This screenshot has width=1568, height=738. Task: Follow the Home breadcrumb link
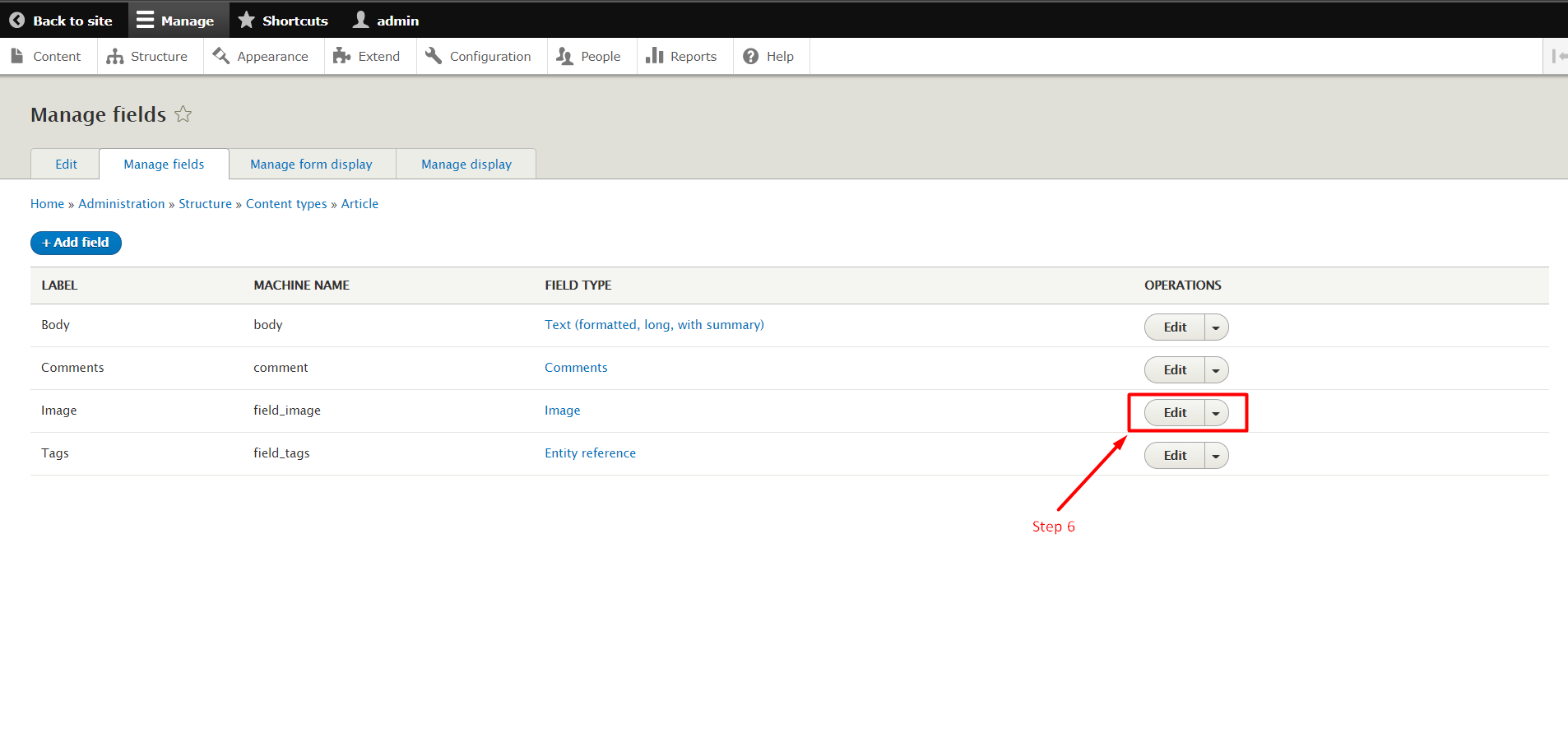pyautogui.click(x=47, y=204)
